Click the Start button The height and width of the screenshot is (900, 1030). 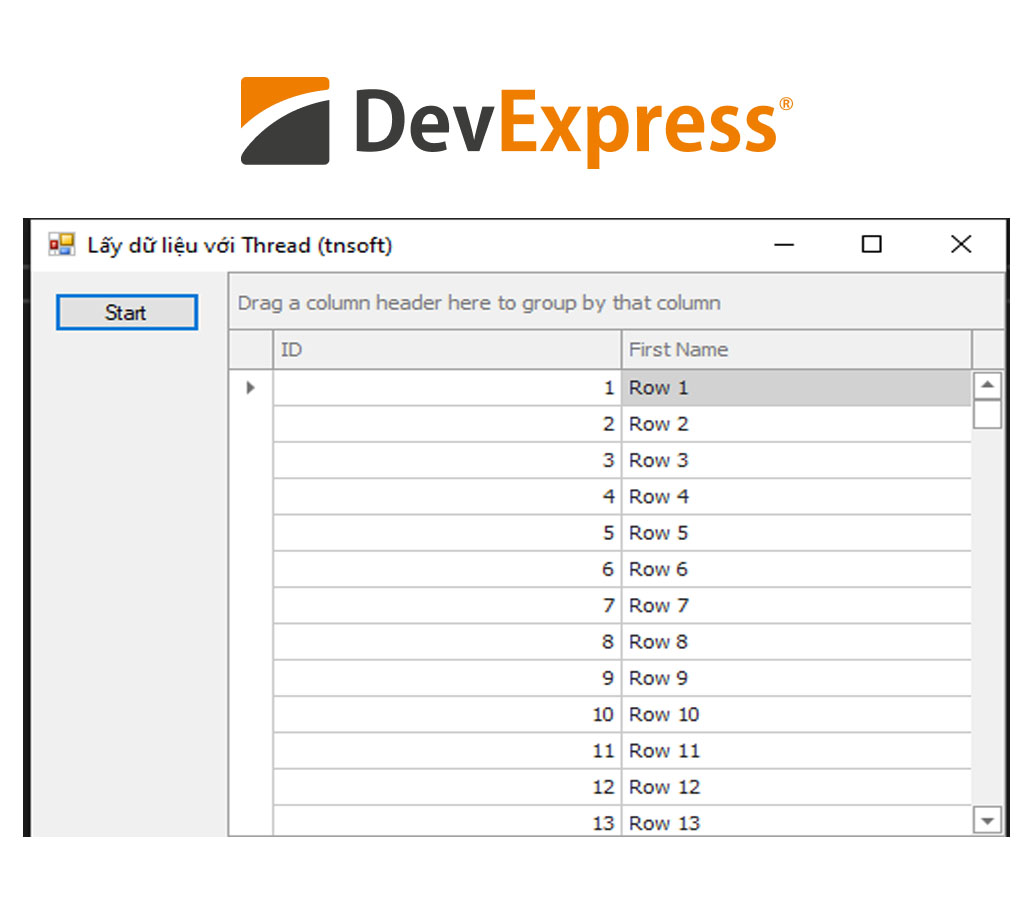[x=127, y=312]
